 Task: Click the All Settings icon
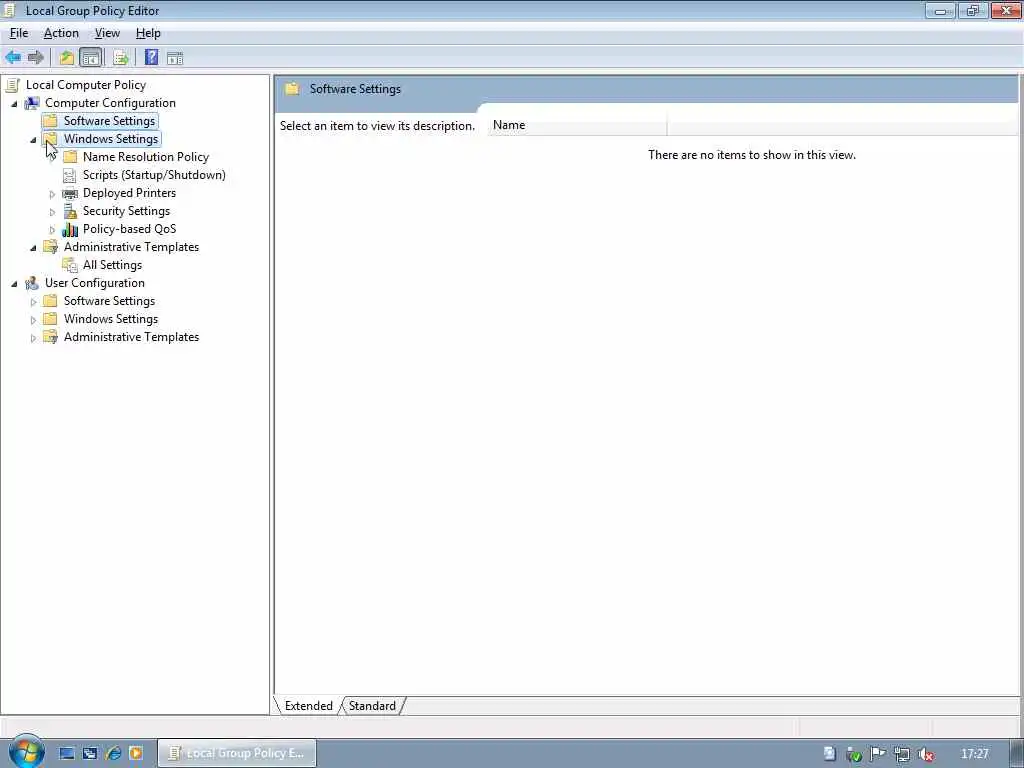70,265
